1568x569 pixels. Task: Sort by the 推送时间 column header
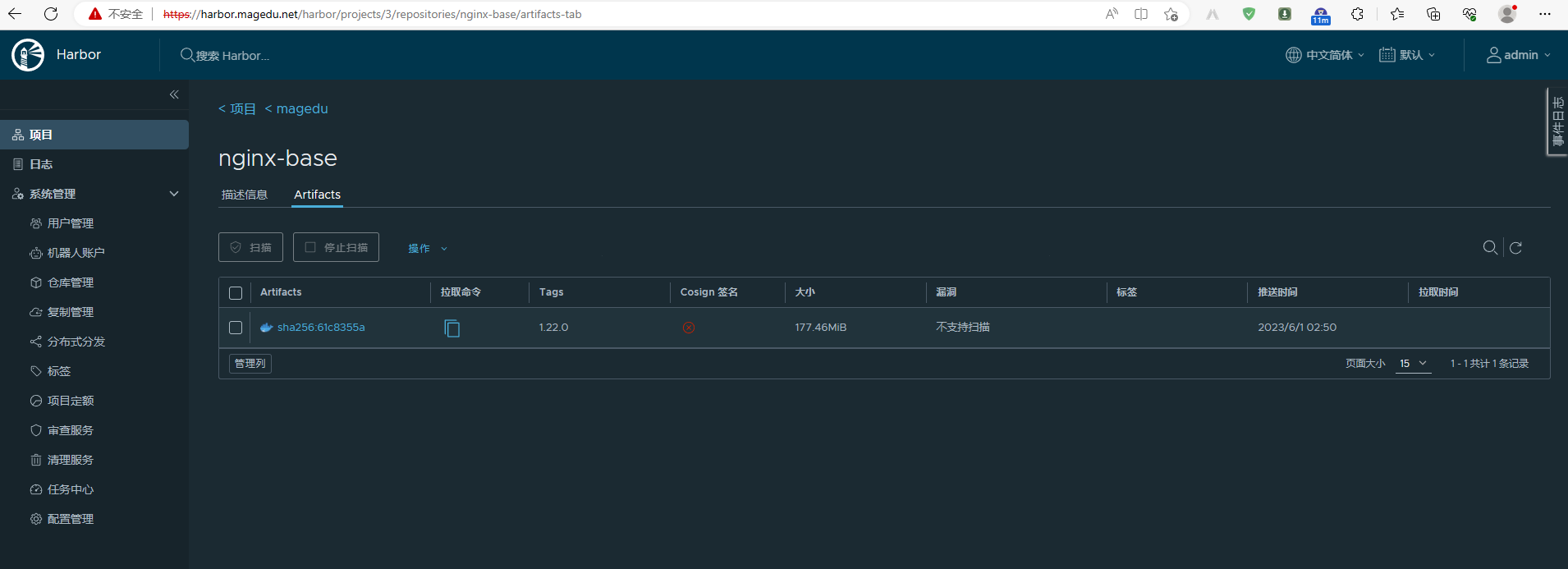(1277, 292)
